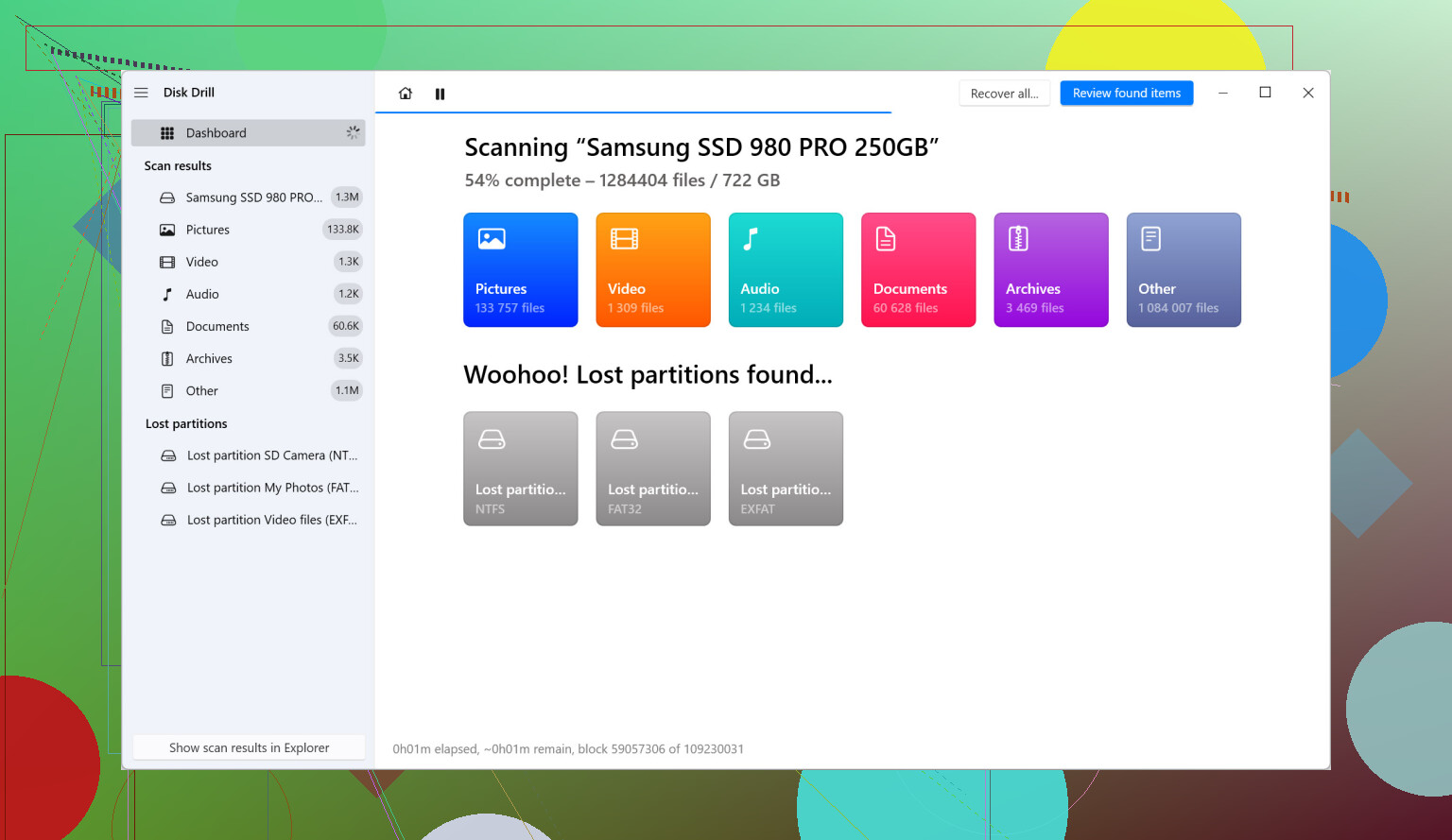Click the music note icon on Audio card
1452x840 pixels.
(751, 239)
